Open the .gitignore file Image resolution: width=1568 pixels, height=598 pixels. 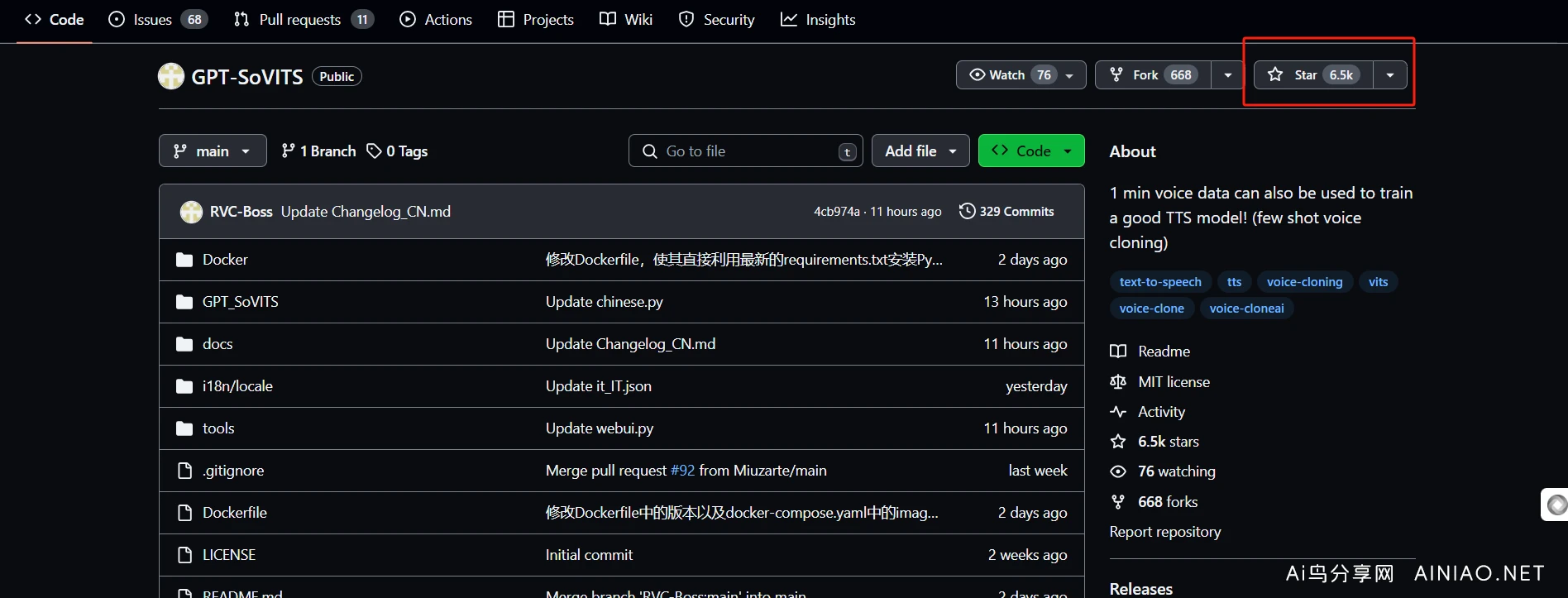[x=233, y=471]
